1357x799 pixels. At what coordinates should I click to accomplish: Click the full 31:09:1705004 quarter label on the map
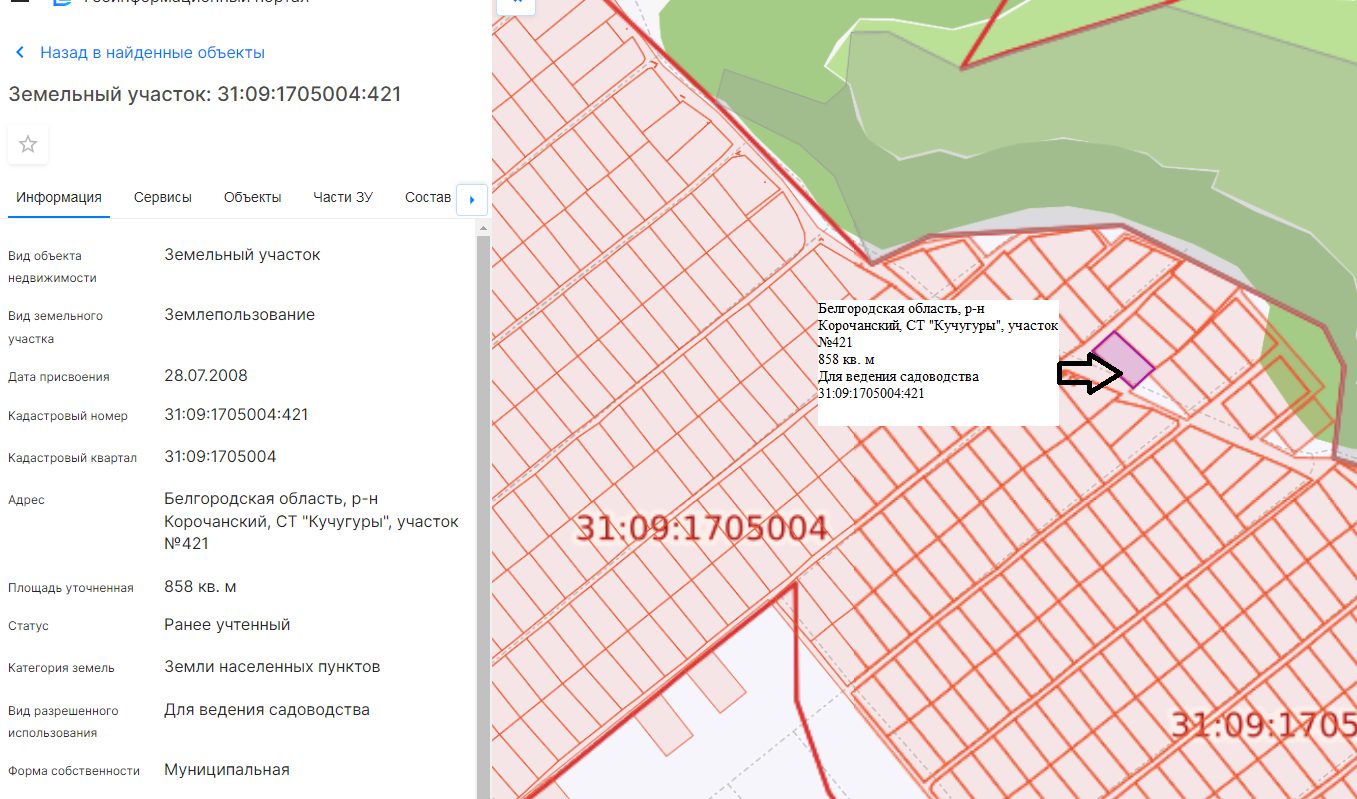point(703,528)
